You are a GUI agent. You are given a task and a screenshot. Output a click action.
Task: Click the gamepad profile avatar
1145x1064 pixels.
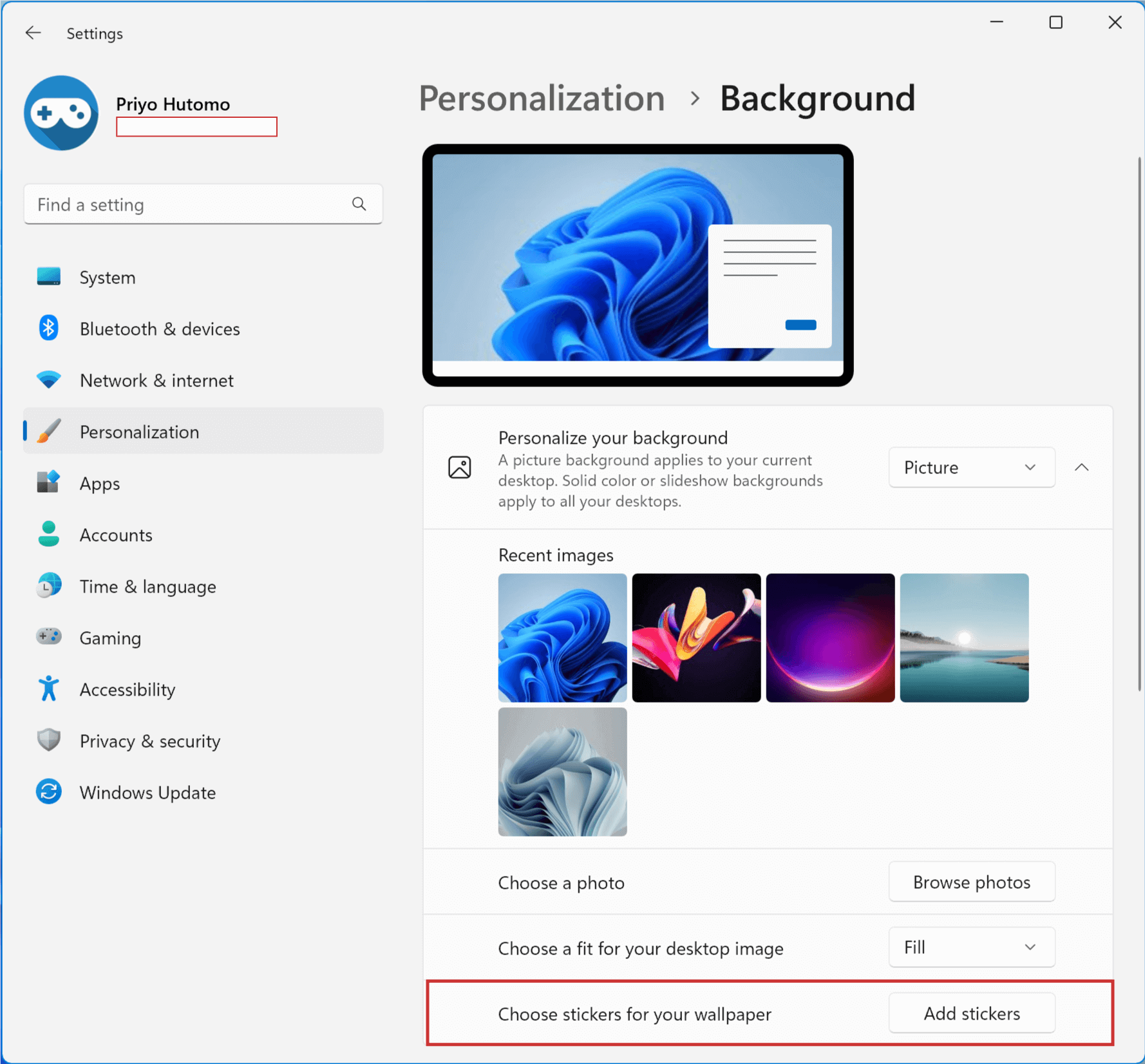61,113
